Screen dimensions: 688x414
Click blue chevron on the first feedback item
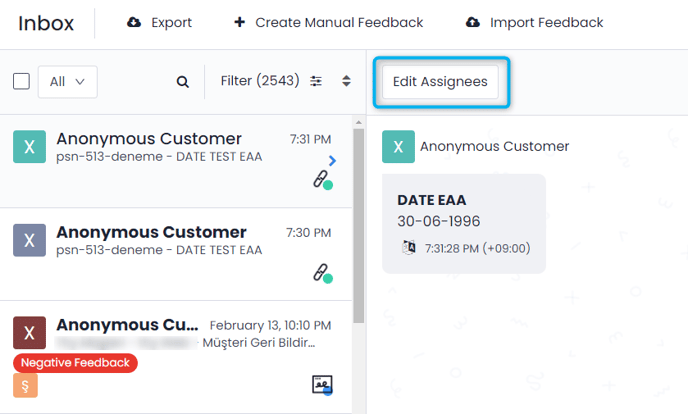tap(332, 160)
